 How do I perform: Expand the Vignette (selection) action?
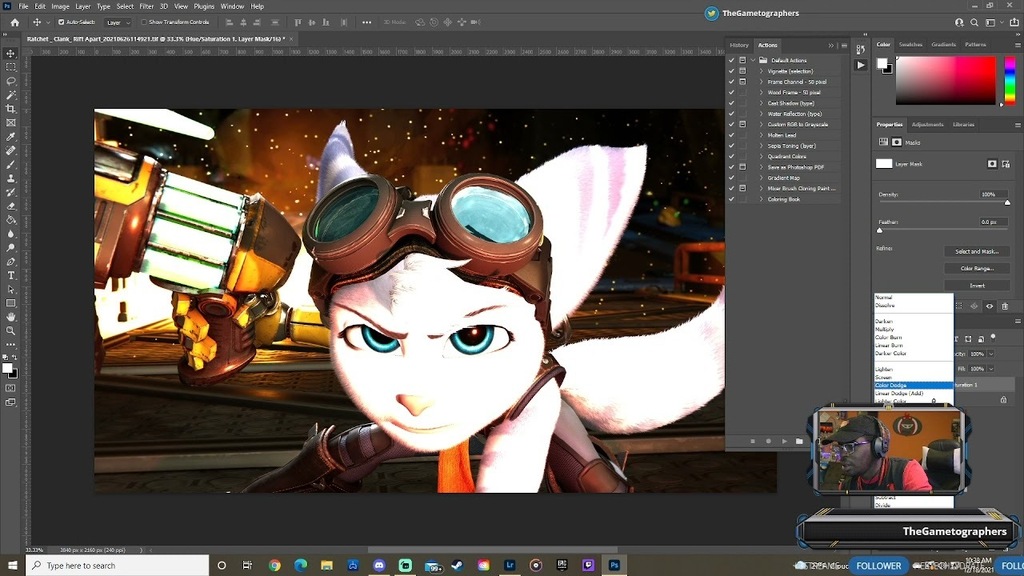[761, 71]
